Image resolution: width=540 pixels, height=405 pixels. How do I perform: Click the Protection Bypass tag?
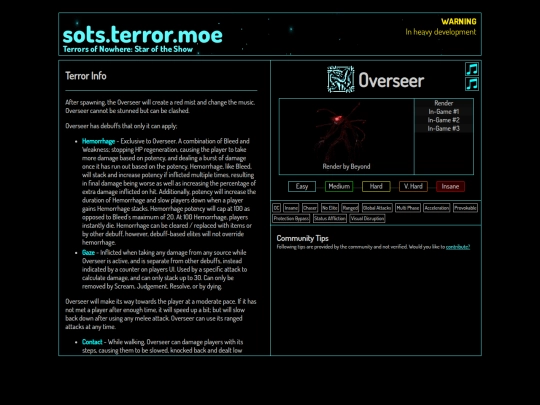(x=291, y=219)
